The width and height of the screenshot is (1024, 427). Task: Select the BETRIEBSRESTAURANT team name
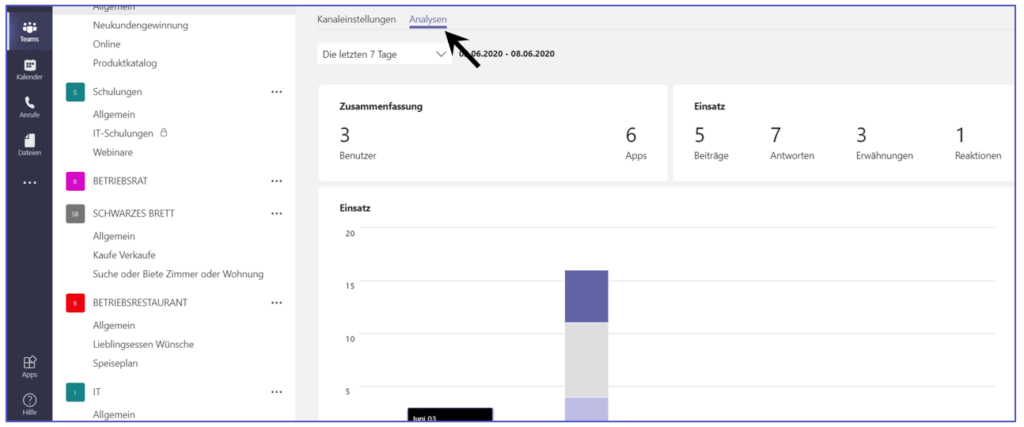[x=140, y=303]
